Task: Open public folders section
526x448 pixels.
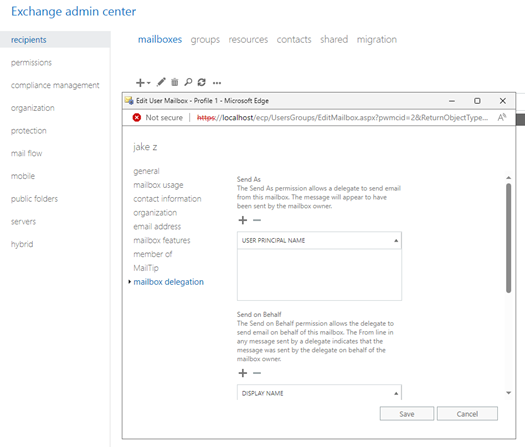Action: pos(34,199)
